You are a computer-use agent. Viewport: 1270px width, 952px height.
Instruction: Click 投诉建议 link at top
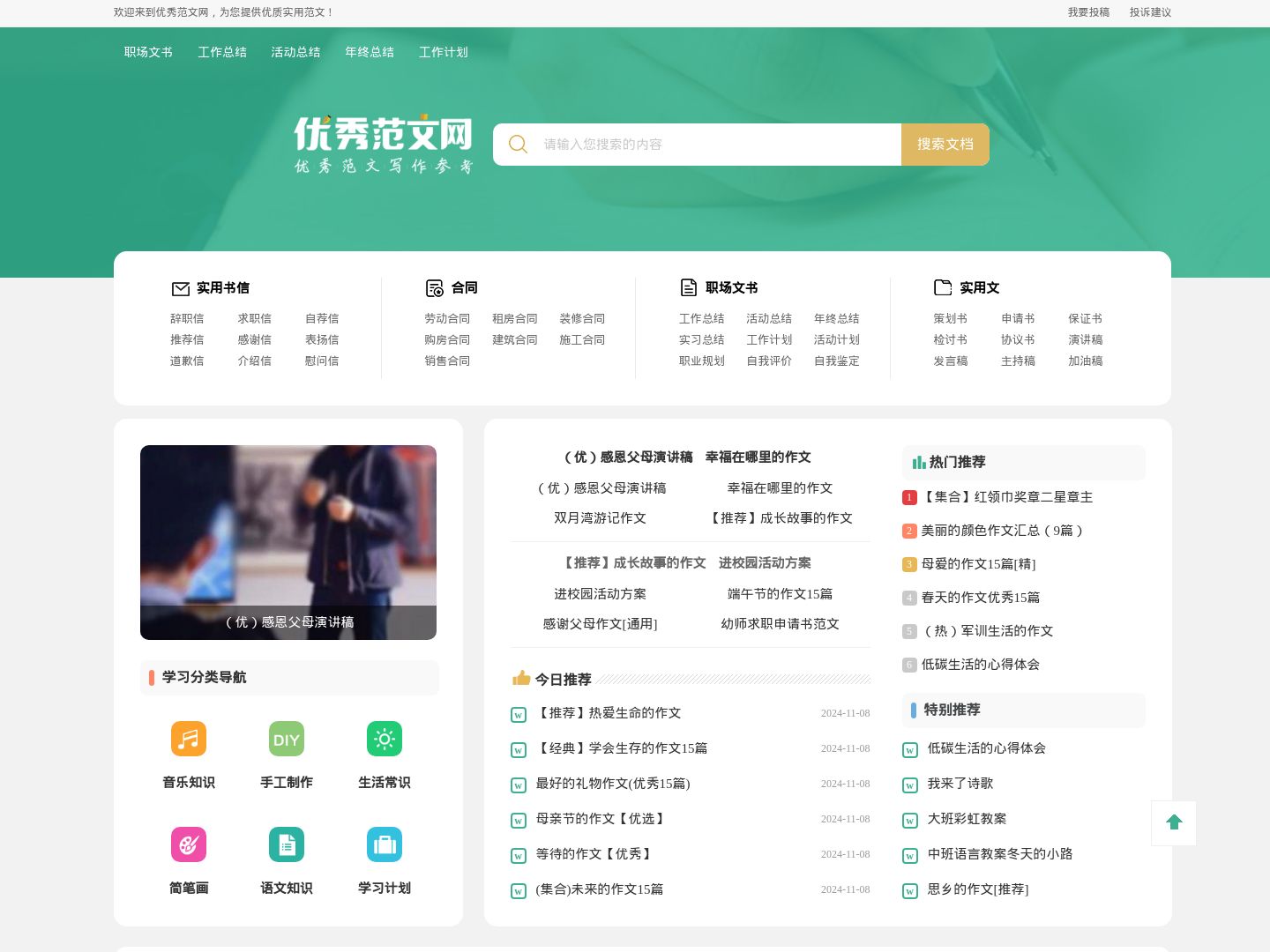(1150, 12)
